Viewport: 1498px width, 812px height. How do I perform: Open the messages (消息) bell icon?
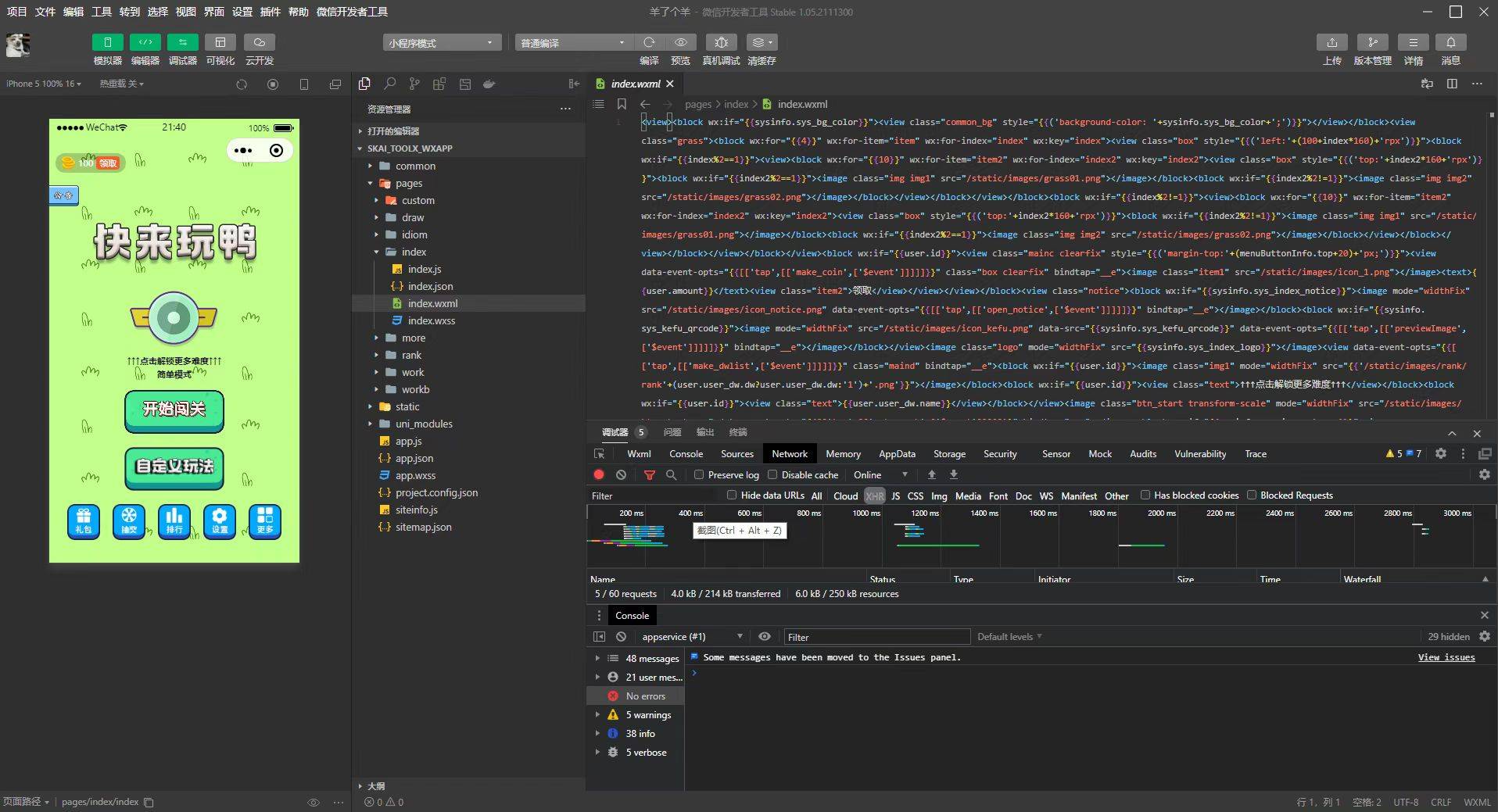1451,42
